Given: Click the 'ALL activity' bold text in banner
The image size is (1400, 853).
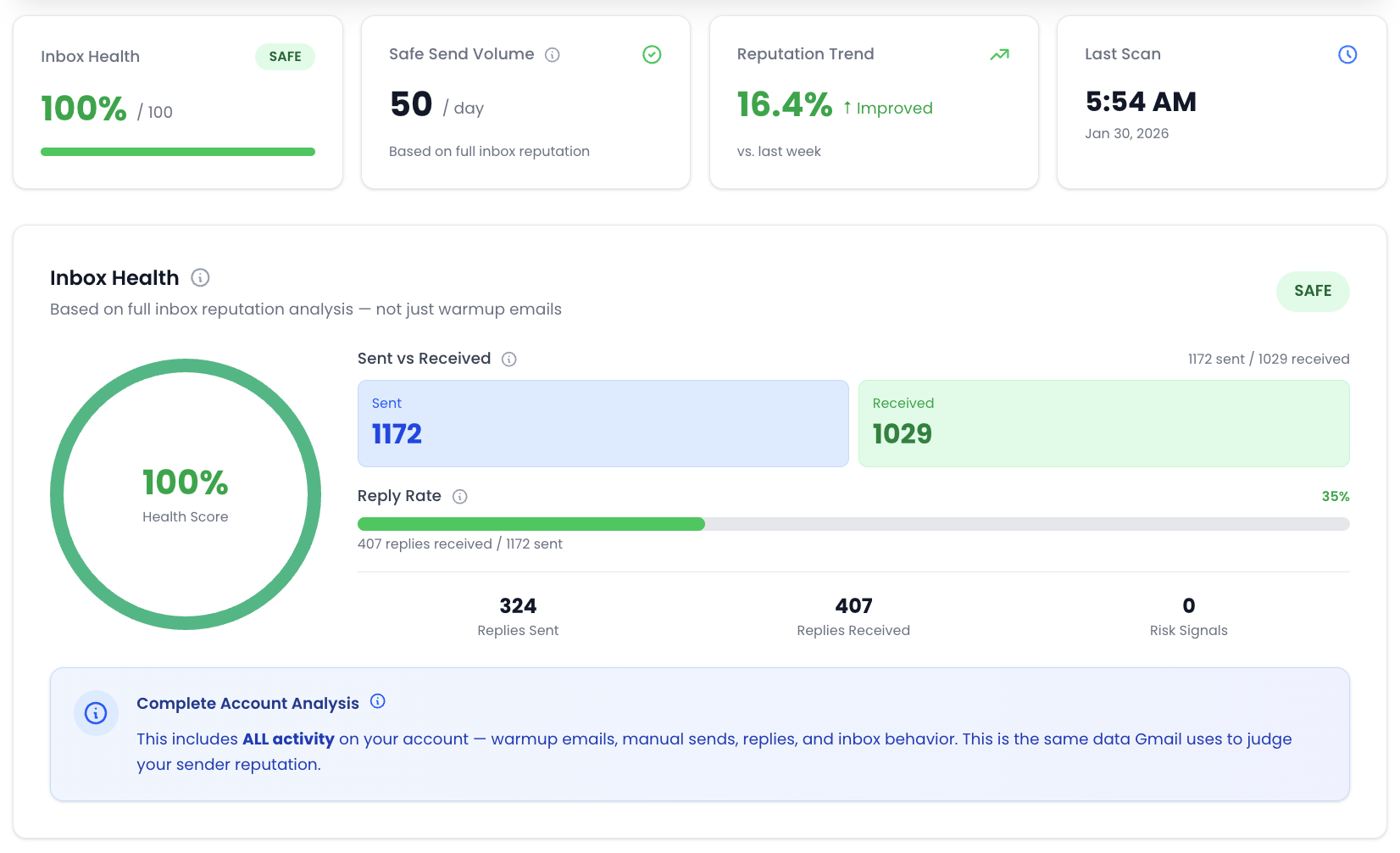Looking at the screenshot, I should coord(288,739).
